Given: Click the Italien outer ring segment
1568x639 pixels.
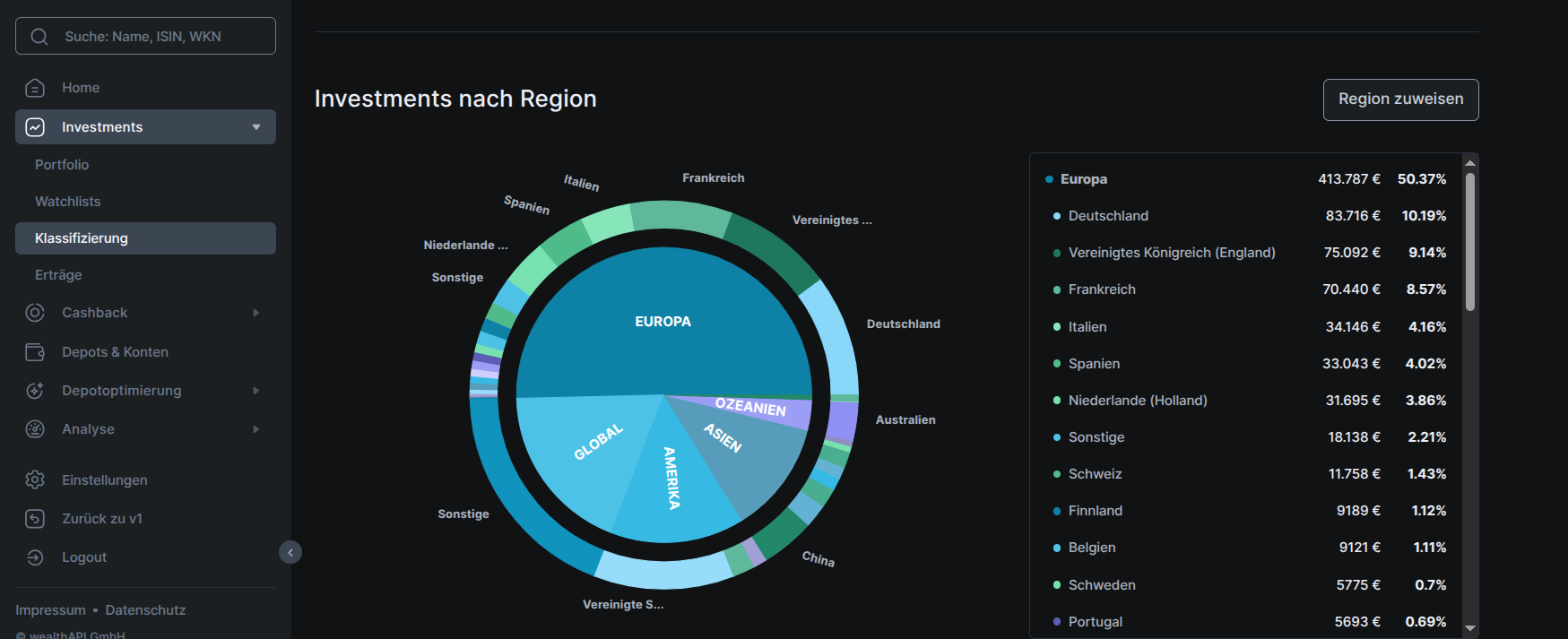Looking at the screenshot, I should [608, 226].
